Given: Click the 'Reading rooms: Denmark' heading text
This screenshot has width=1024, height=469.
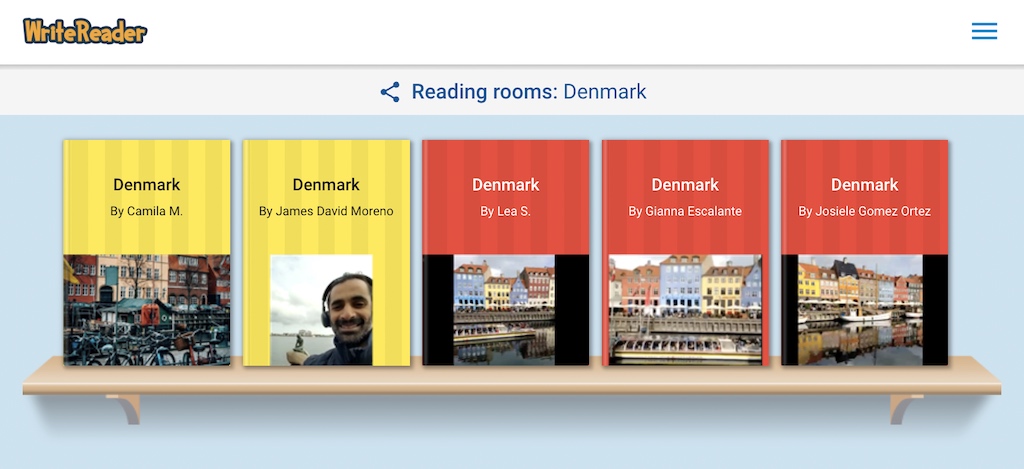Looking at the screenshot, I should (529, 92).
